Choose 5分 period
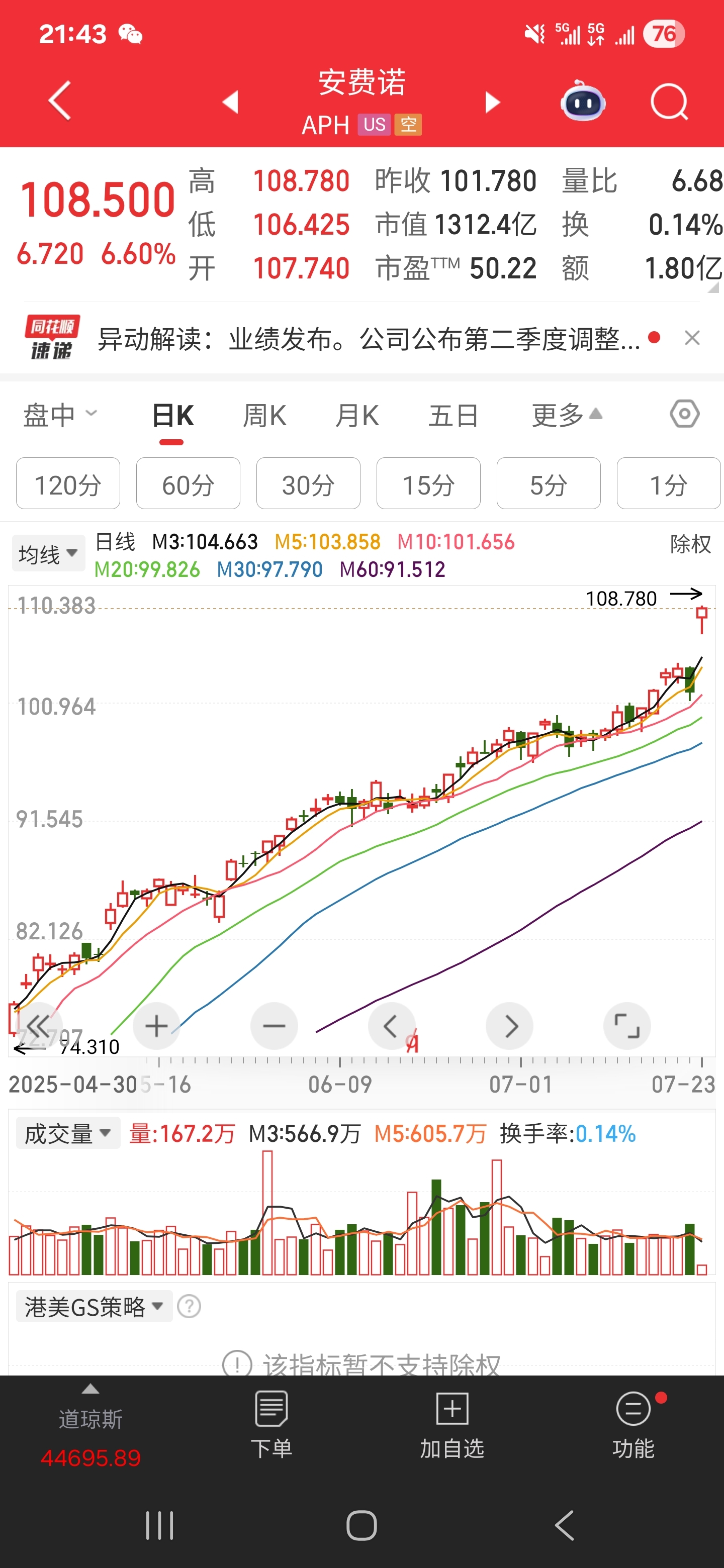The height and width of the screenshot is (1568, 724). point(549,484)
